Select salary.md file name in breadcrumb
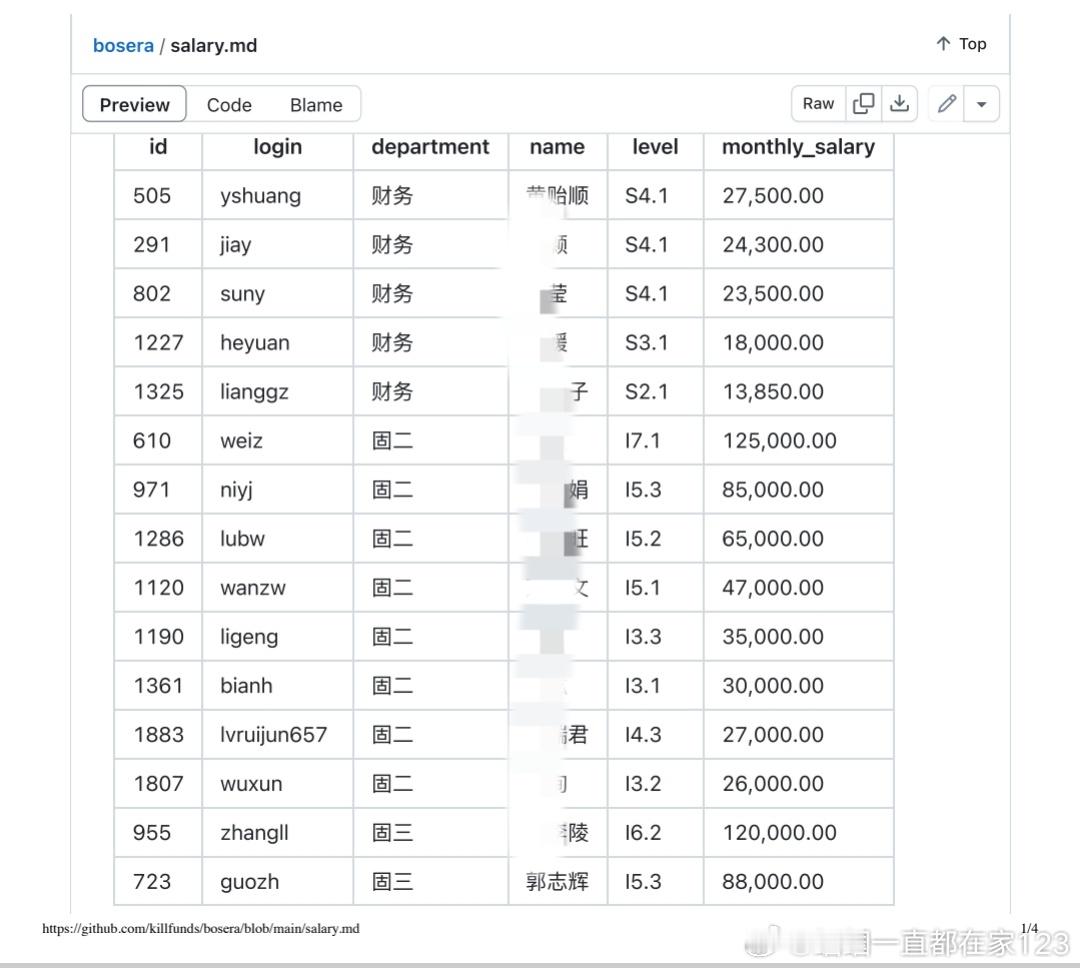The width and height of the screenshot is (1080, 968). [214, 45]
